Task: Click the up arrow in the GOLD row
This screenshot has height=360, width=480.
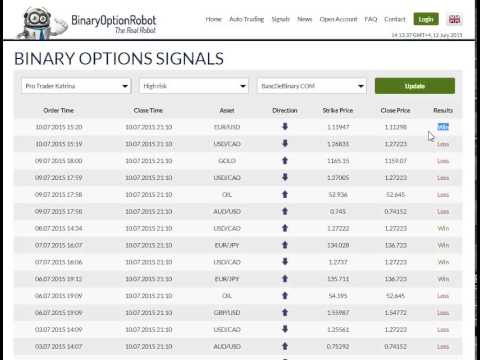Action: click(285, 160)
